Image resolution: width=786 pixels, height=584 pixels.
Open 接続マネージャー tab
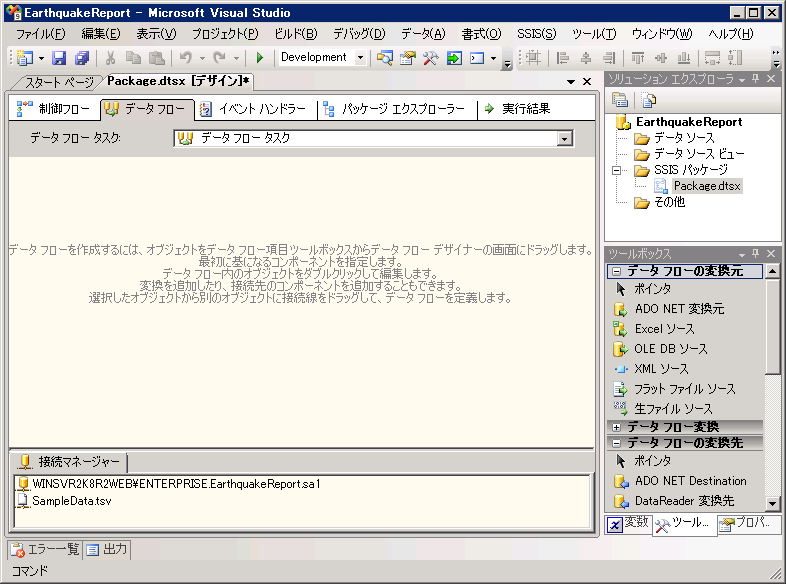(69, 461)
